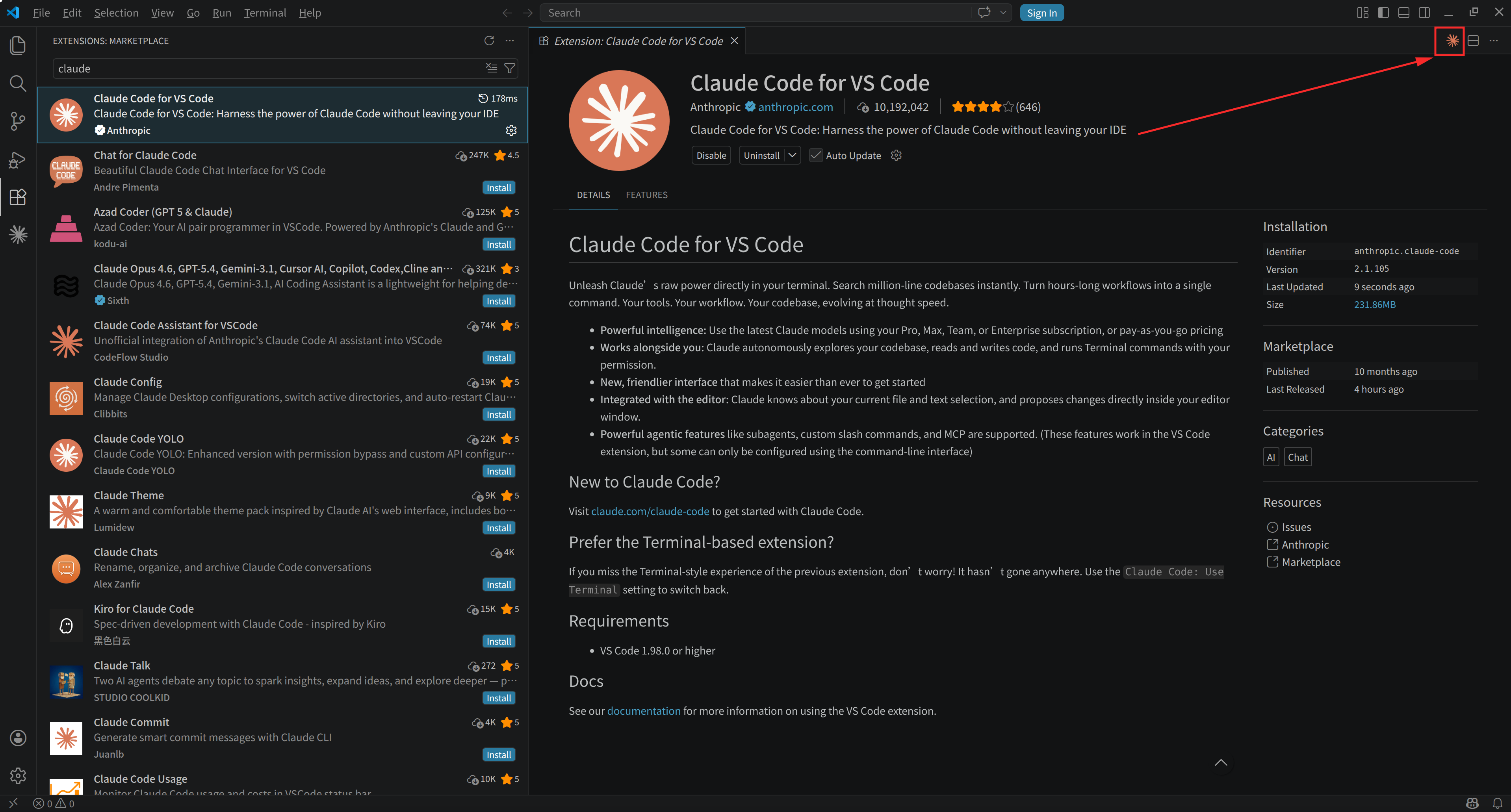Screen dimensions: 1511x812
Task: Toggle primary side bar visibility
Action: 1383,13
